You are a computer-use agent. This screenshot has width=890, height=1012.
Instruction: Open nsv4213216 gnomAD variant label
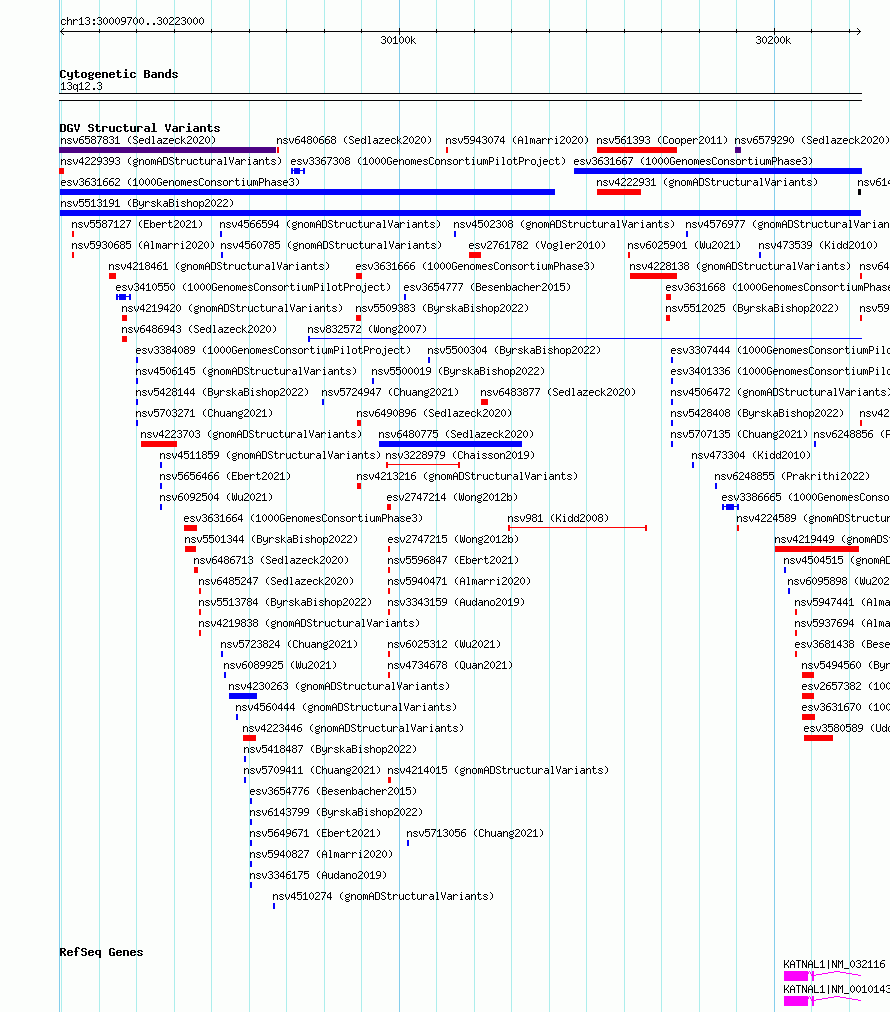467,476
